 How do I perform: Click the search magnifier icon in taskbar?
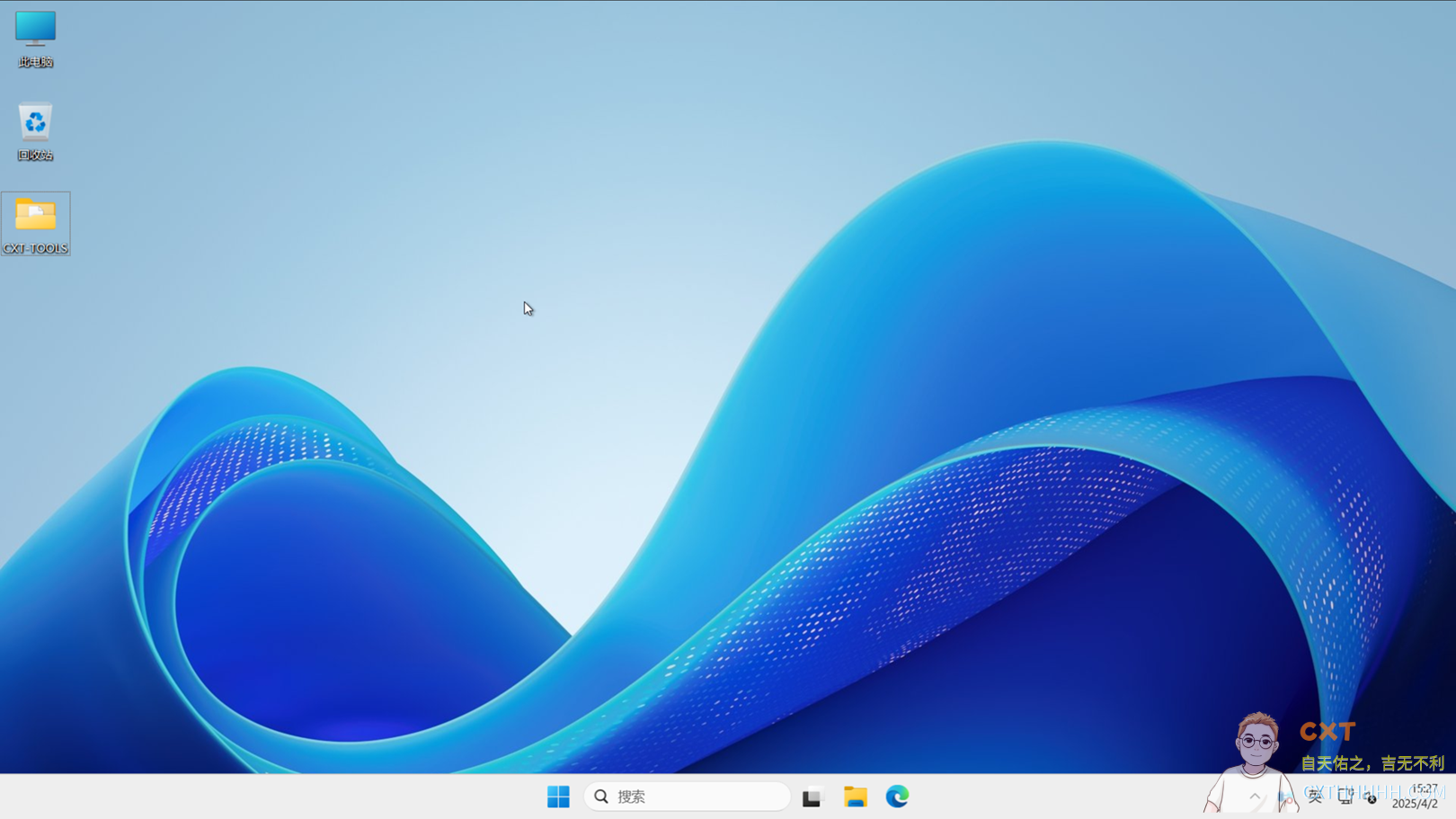click(601, 797)
